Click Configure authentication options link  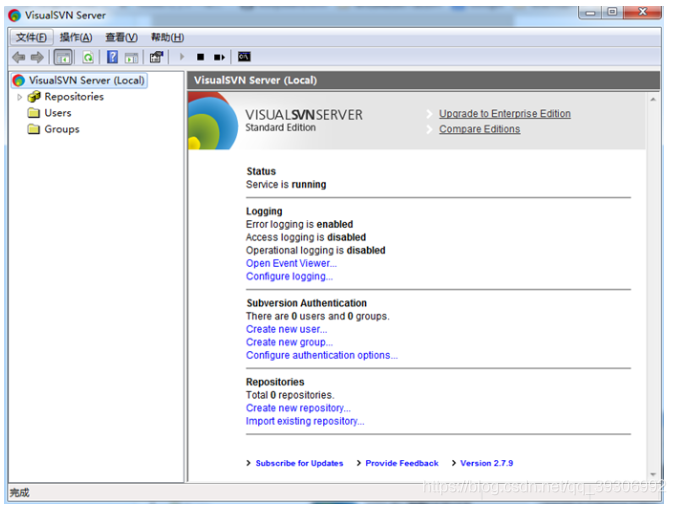[x=322, y=355]
